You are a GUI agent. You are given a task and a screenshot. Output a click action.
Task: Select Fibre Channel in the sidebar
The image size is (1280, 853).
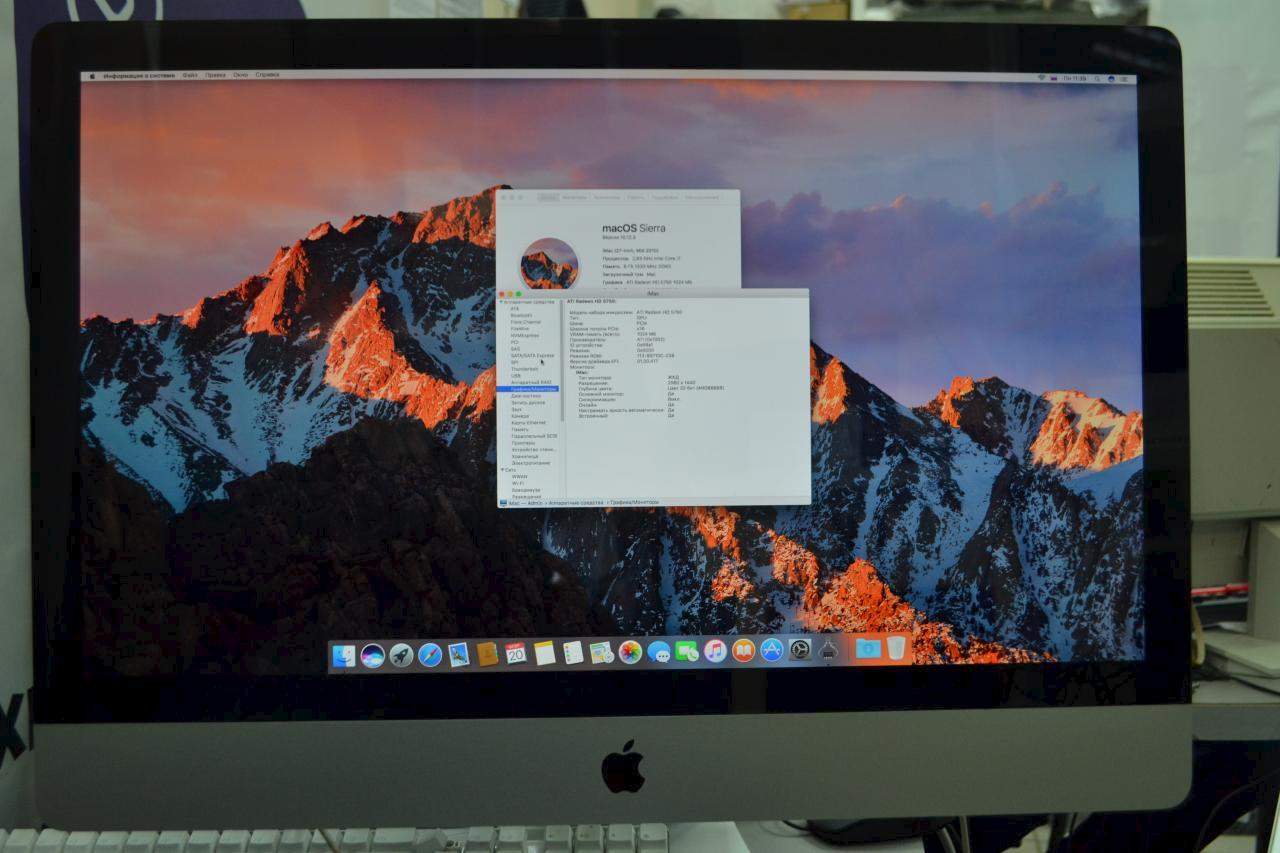click(525, 322)
